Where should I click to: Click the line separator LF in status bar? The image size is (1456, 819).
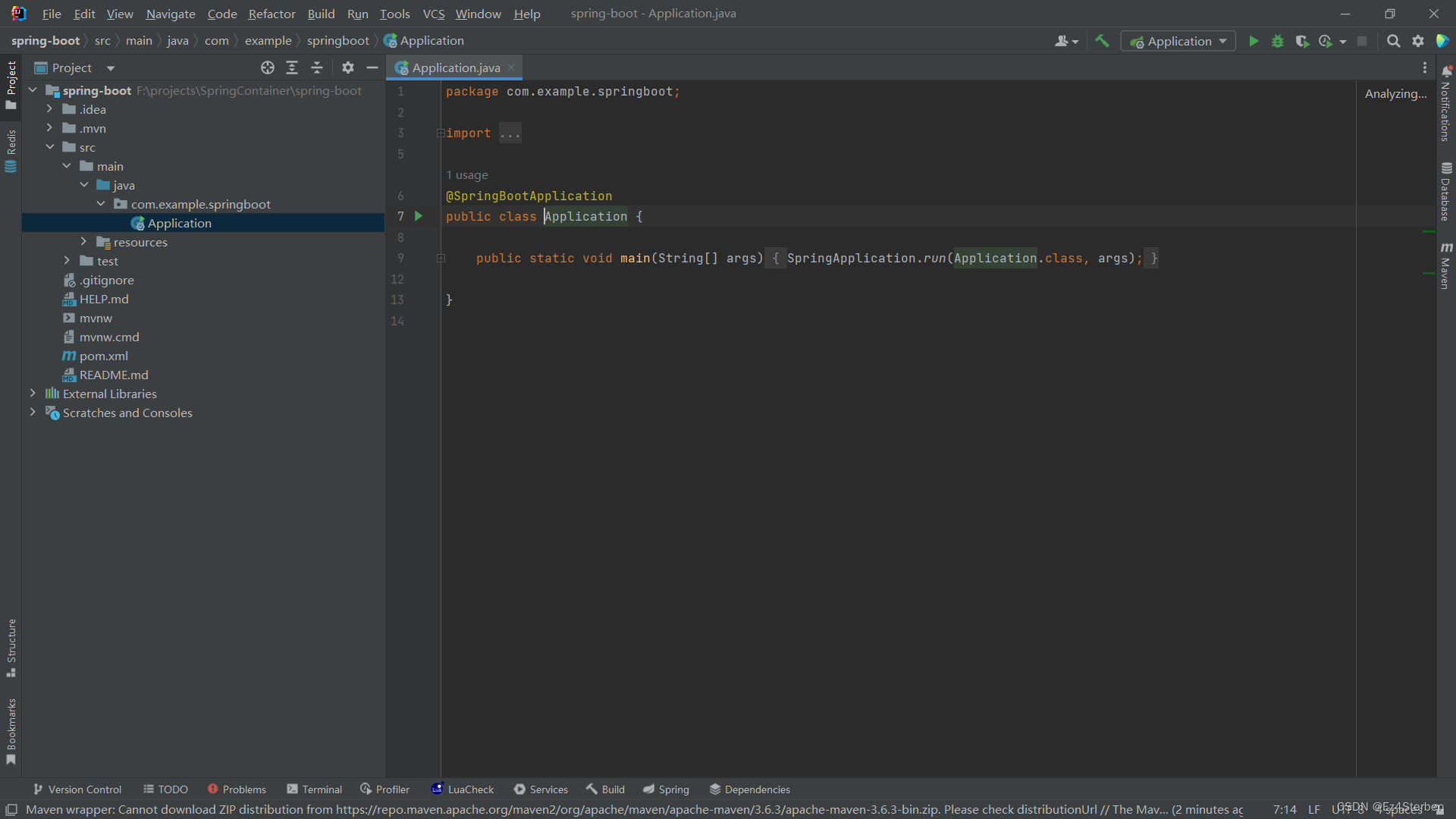pyautogui.click(x=1314, y=810)
